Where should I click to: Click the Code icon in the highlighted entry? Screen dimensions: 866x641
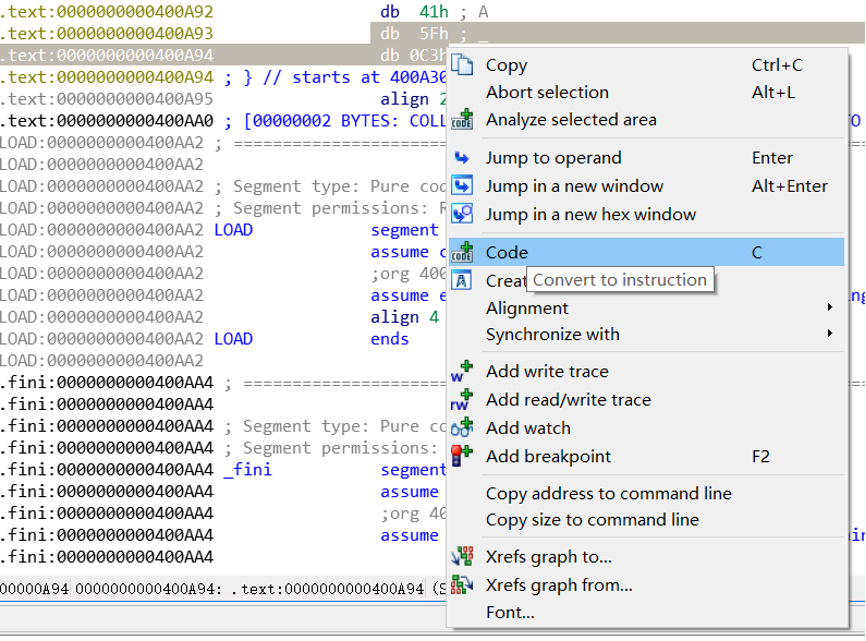tap(462, 252)
